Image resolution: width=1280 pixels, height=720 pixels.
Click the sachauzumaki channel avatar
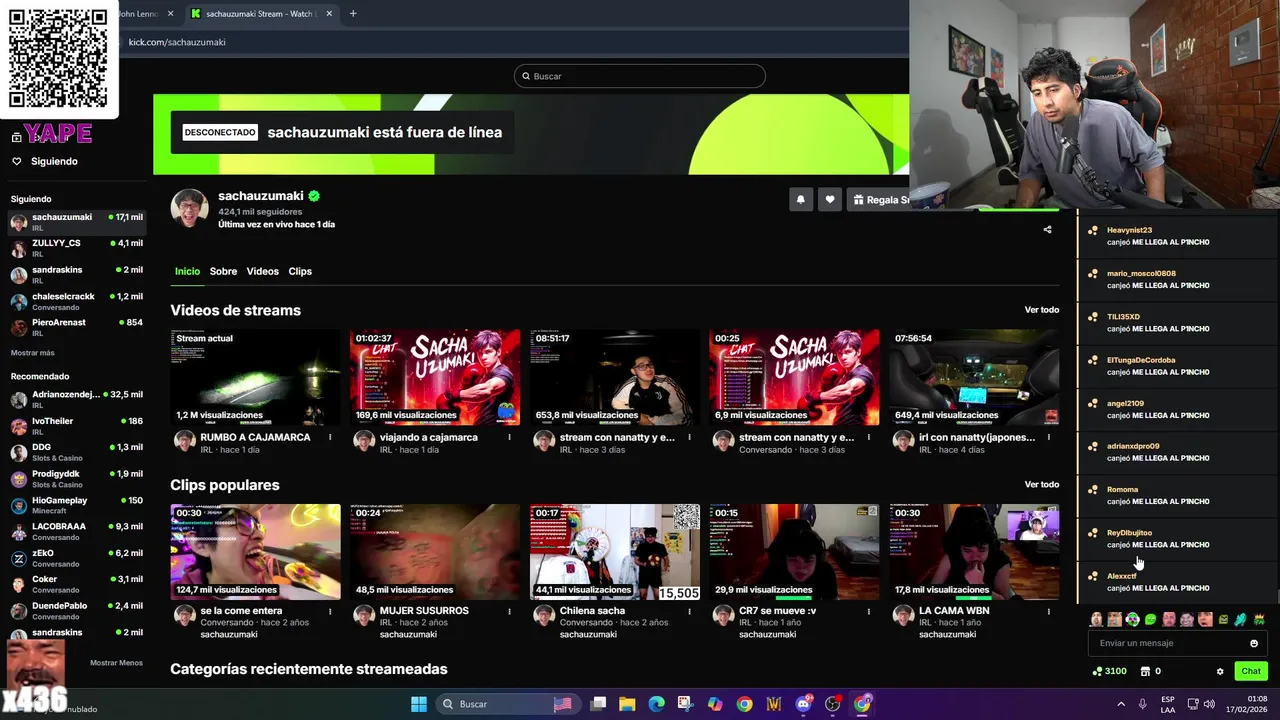[x=189, y=207]
